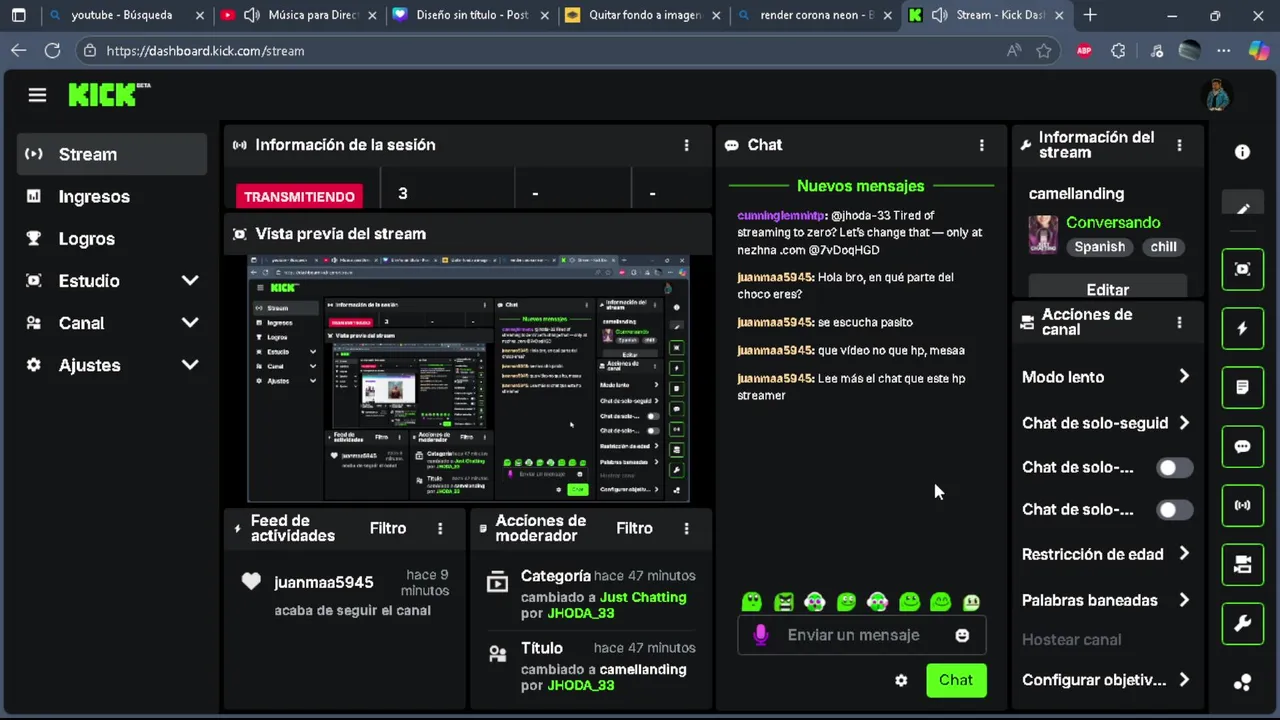Toggle lightning bolt activity widget in sidebar
The height and width of the screenshot is (720, 1280).
pyautogui.click(x=1242, y=329)
